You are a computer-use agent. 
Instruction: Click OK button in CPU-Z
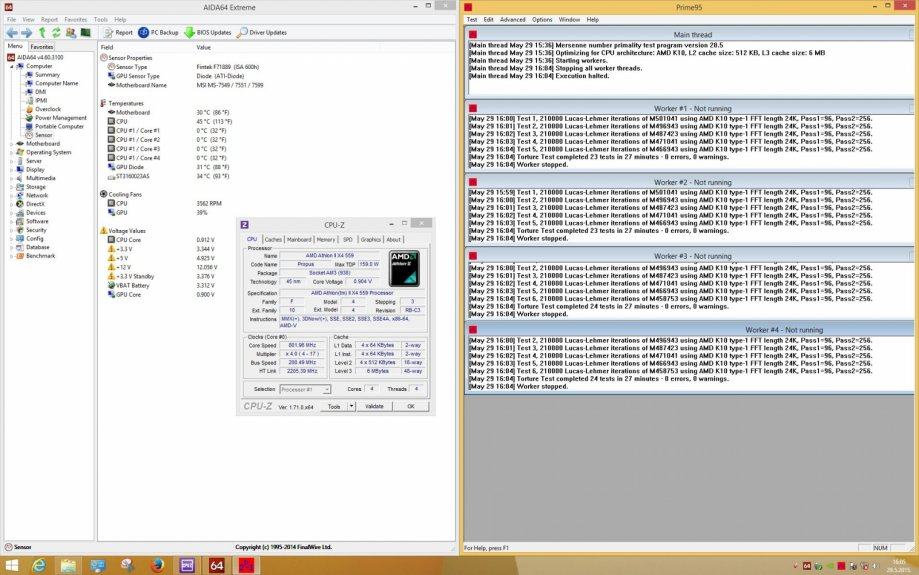(x=411, y=406)
